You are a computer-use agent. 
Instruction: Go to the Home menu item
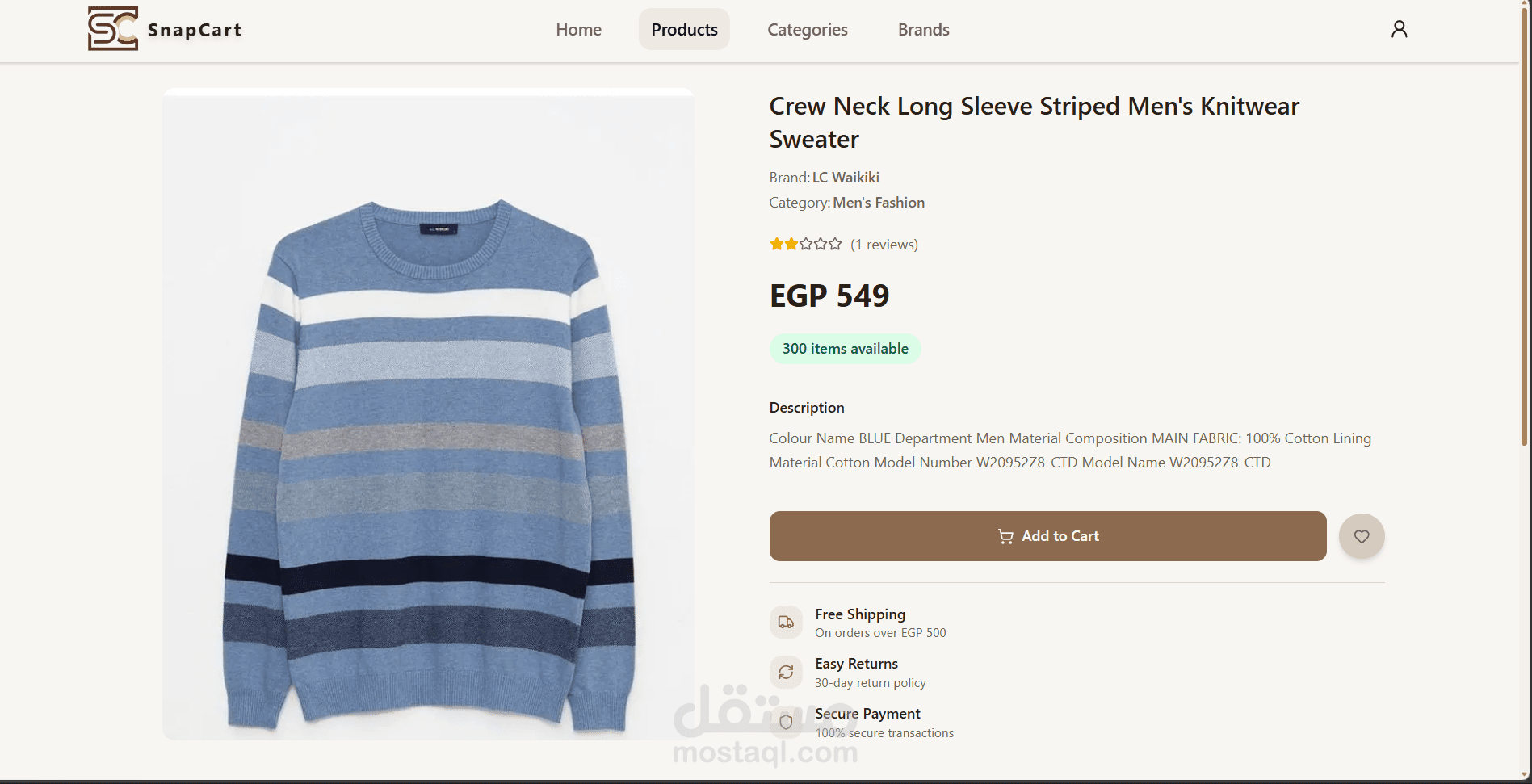[578, 30]
